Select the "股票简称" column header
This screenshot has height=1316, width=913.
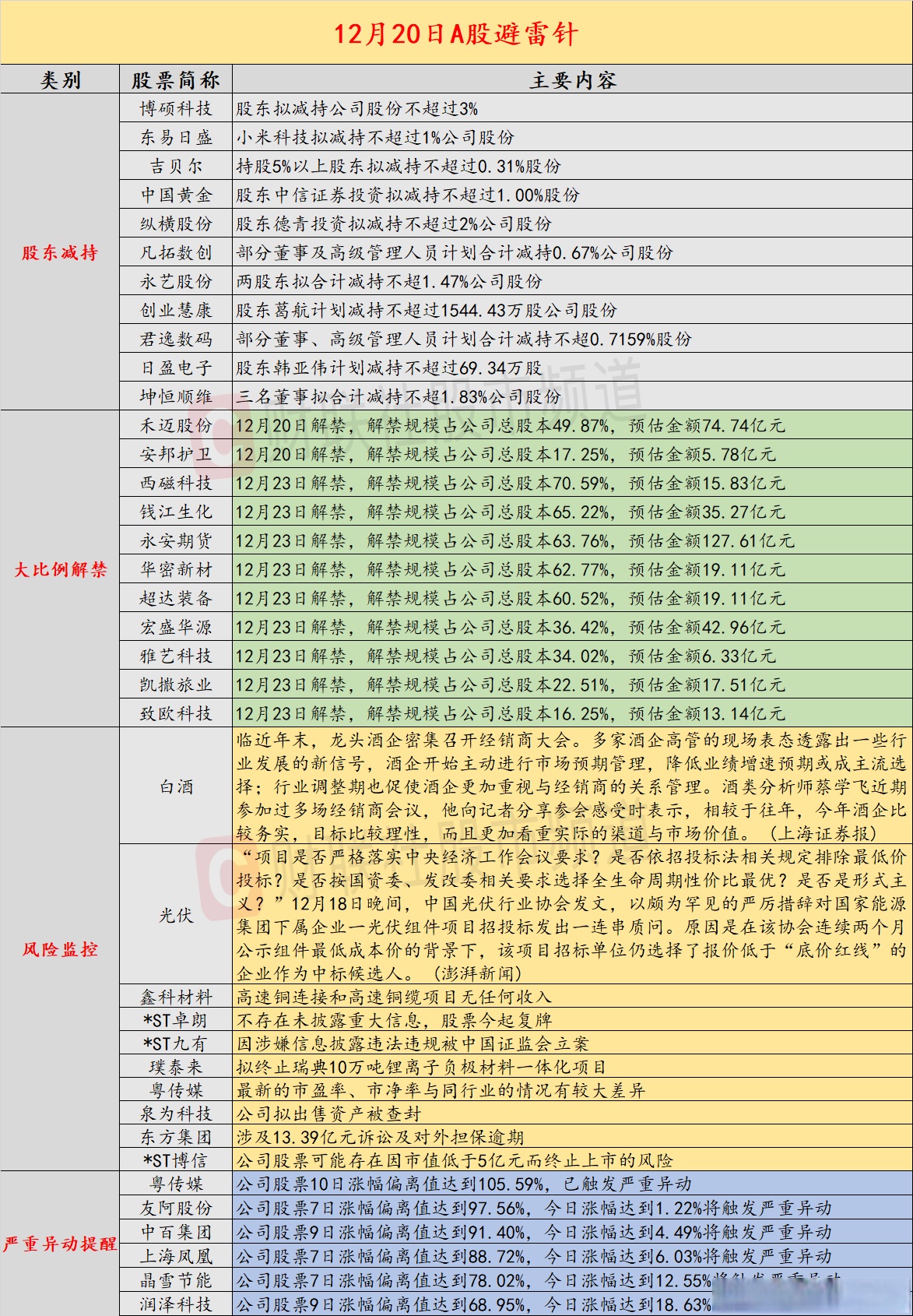[176, 80]
